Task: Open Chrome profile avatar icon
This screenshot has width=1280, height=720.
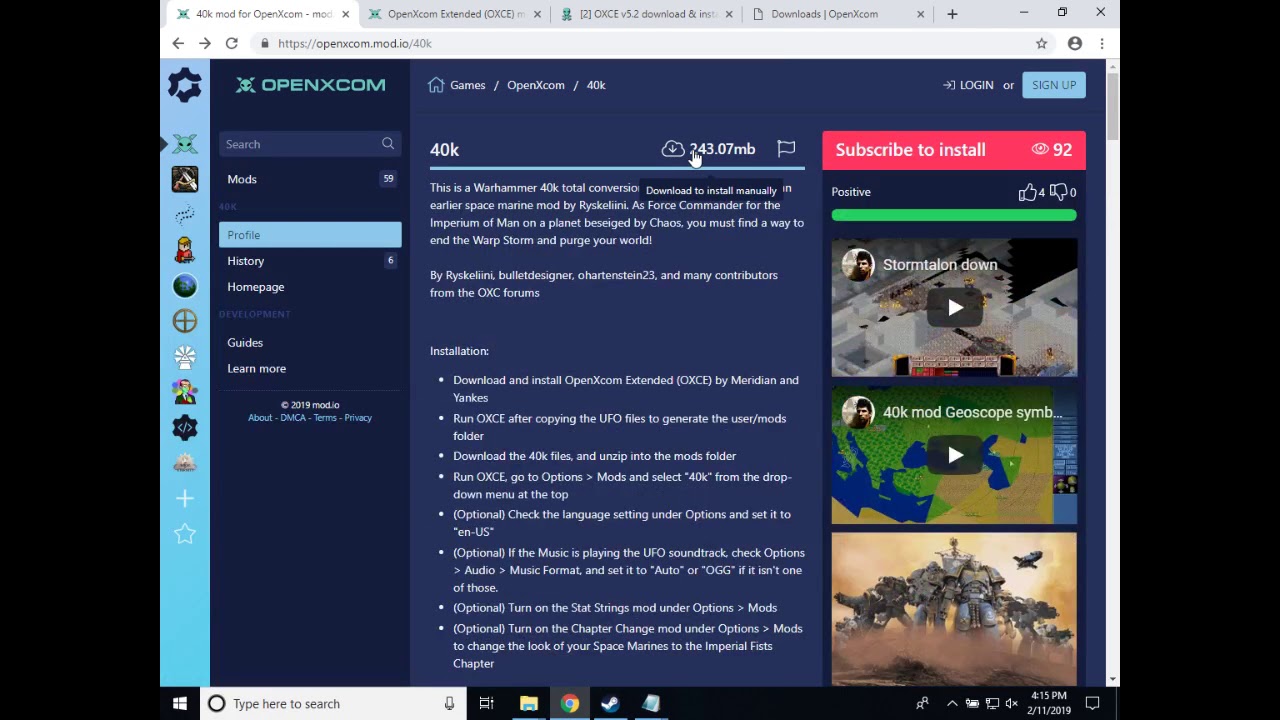Action: (x=1075, y=43)
